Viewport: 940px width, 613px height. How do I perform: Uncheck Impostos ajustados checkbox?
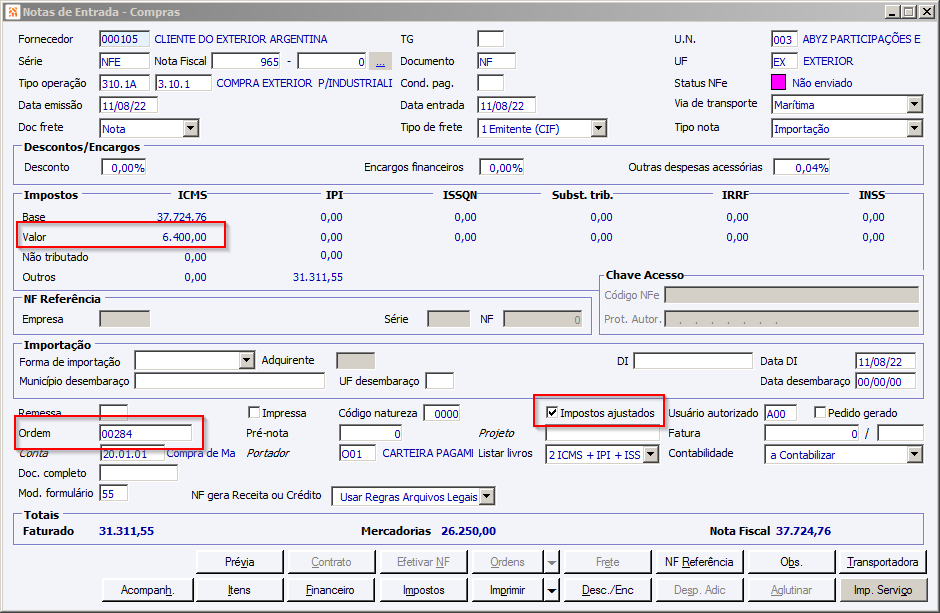(x=552, y=412)
